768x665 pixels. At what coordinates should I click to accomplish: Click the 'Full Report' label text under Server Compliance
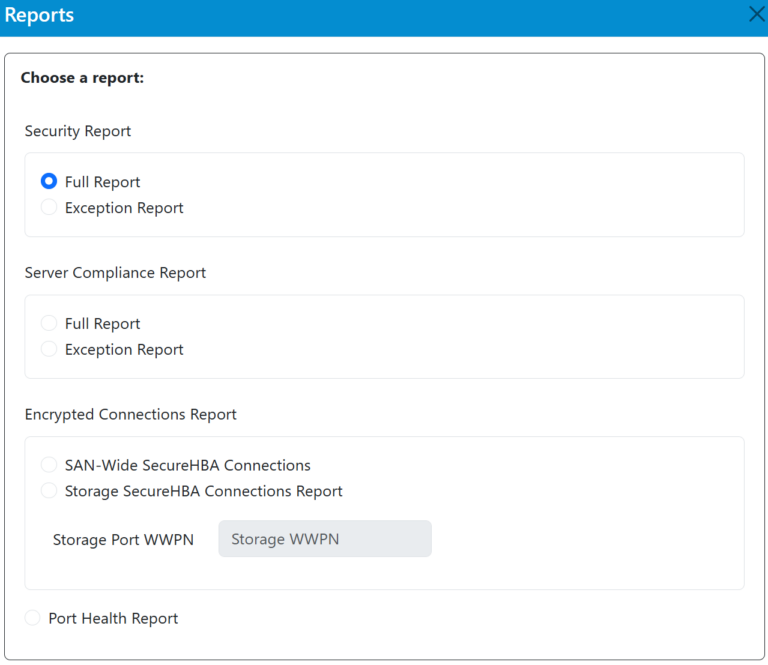click(102, 324)
